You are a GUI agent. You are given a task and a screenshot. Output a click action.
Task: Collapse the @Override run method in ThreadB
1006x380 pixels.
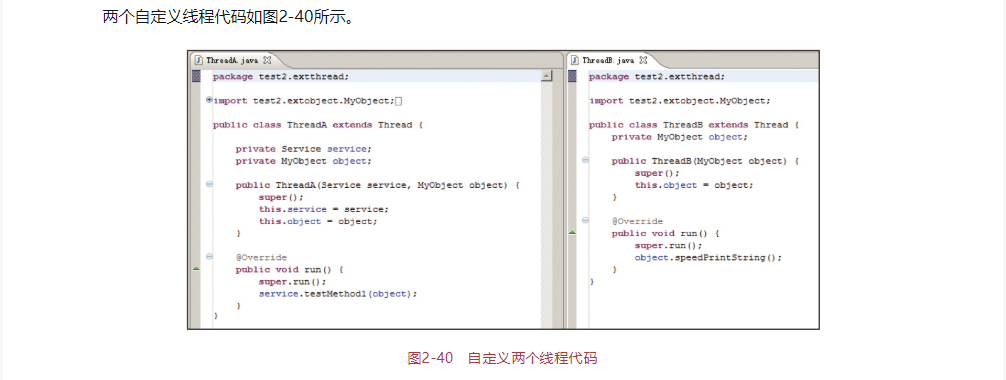(x=585, y=221)
